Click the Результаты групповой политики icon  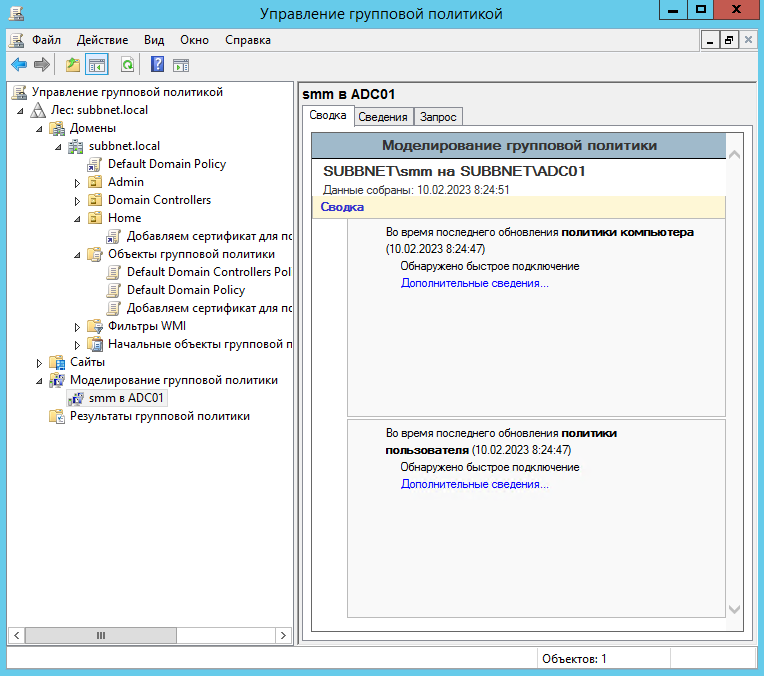point(57,416)
